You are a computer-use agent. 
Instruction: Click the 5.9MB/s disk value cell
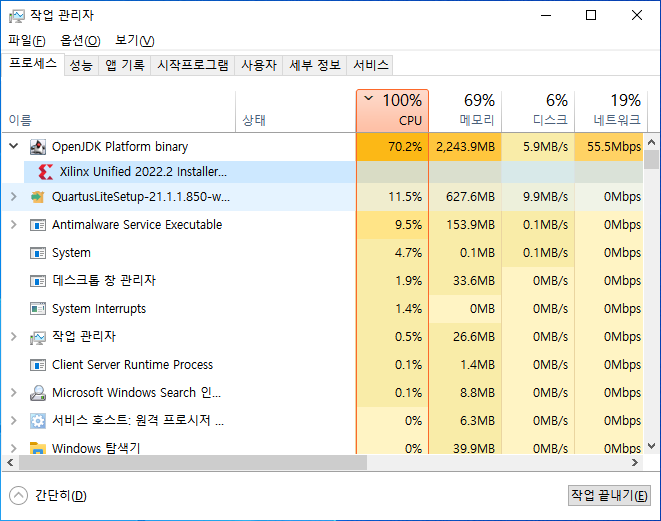538,147
